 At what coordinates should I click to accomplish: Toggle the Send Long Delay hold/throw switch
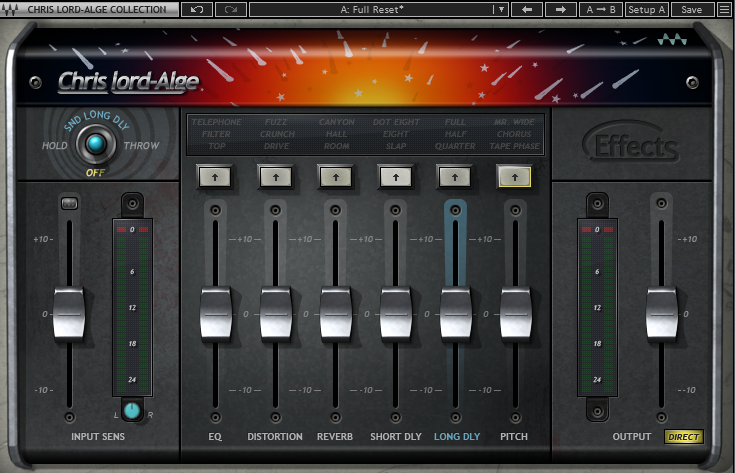[95, 146]
